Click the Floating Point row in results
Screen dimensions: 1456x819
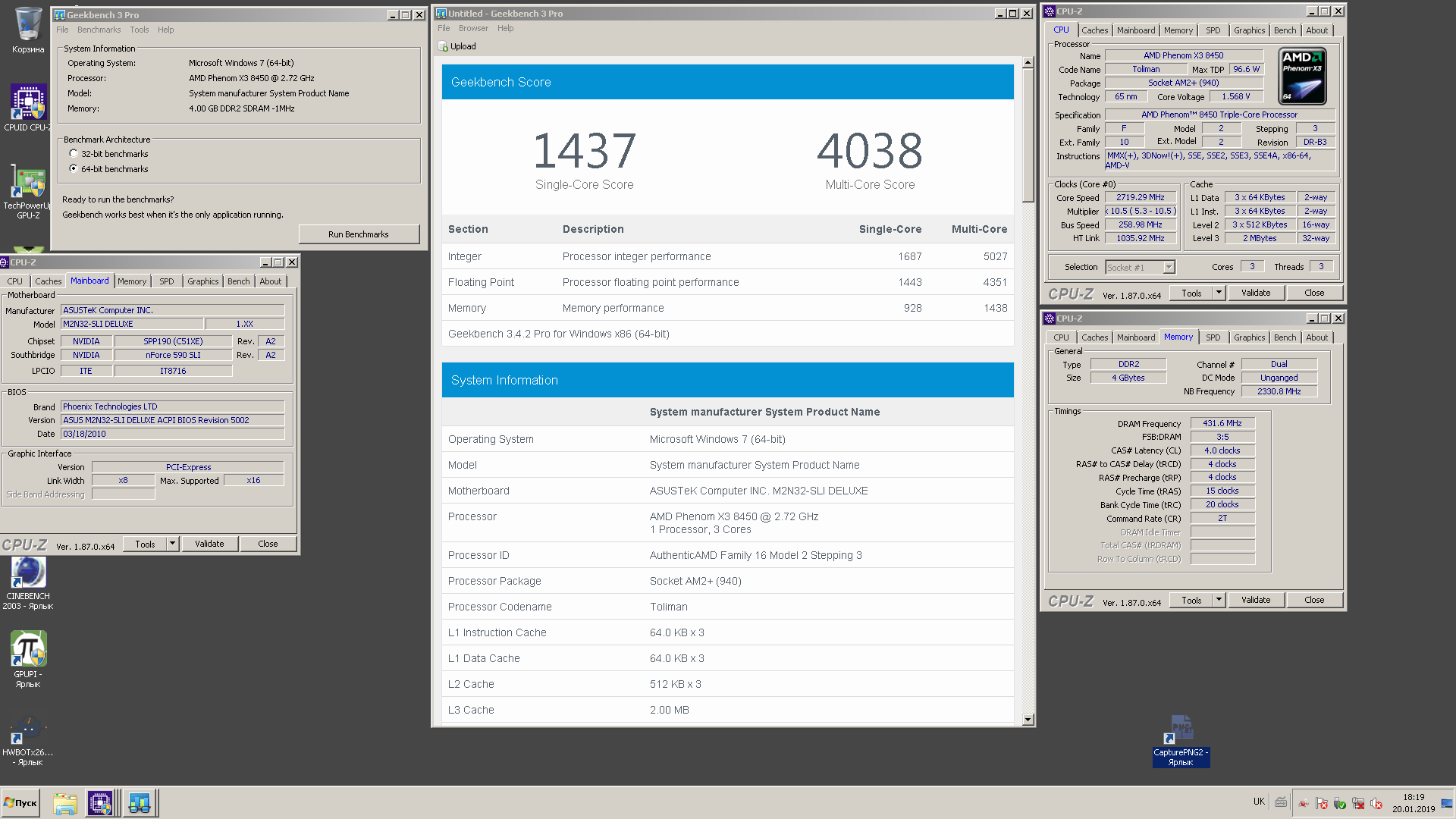pyautogui.click(x=727, y=282)
